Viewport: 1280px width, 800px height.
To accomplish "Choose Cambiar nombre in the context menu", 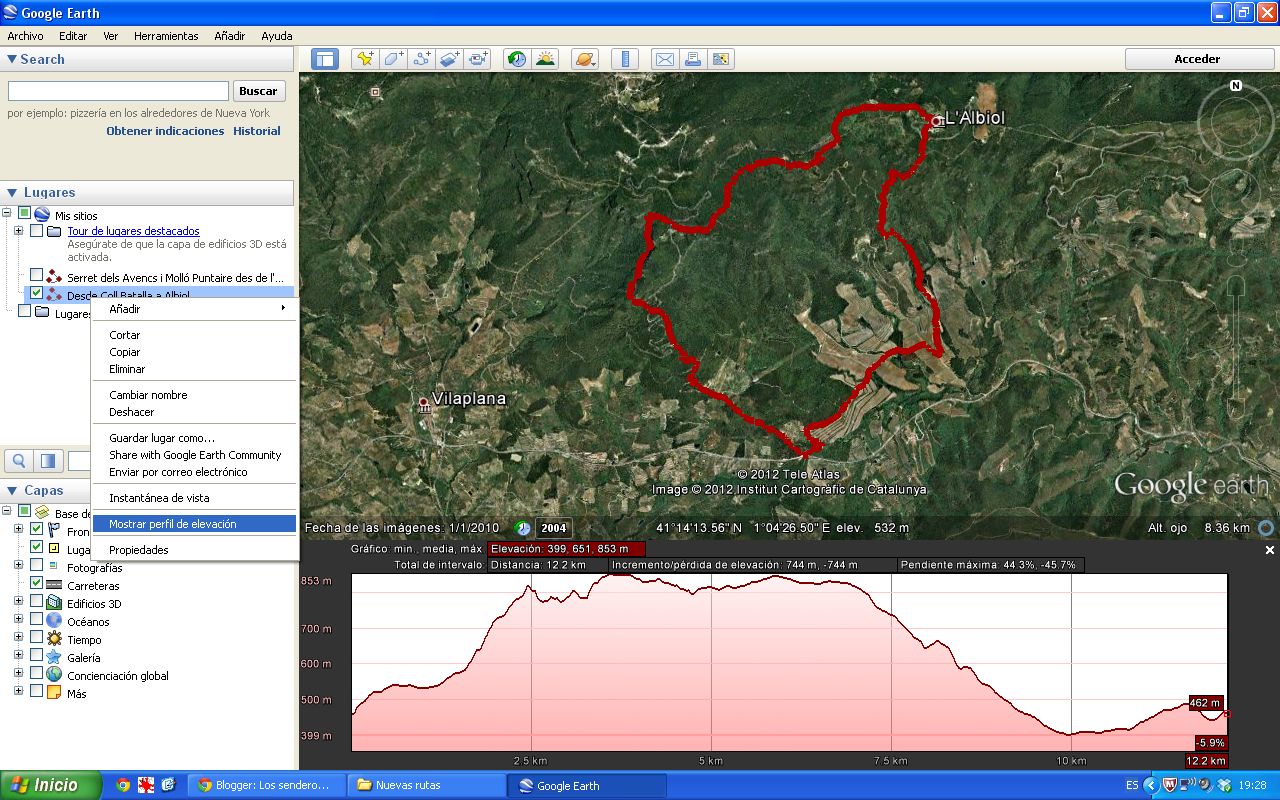I will [194, 395].
